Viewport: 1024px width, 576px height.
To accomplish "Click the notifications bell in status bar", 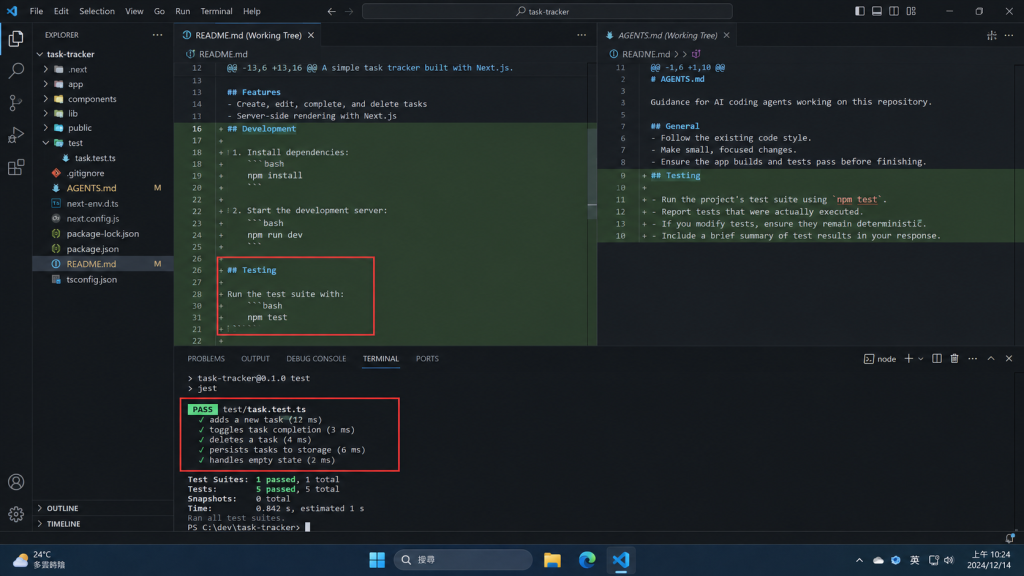I will click(x=1010, y=538).
